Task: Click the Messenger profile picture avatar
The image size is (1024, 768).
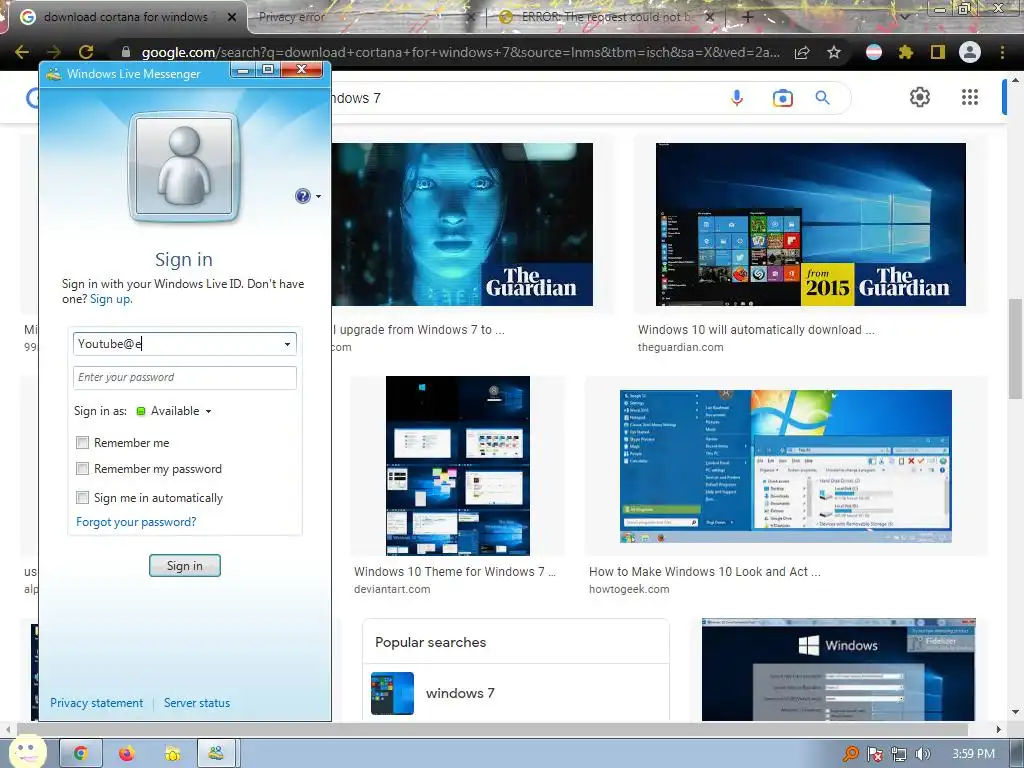Action: 184,166
